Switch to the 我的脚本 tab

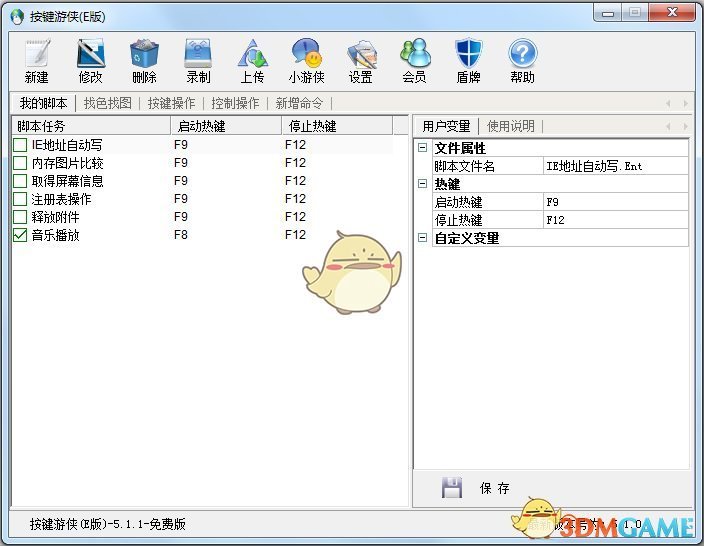(43, 103)
